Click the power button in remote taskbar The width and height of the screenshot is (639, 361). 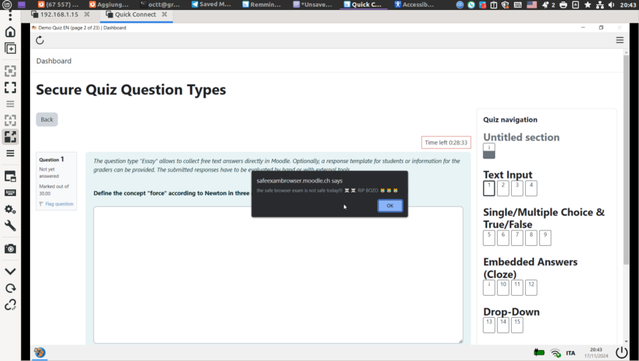click(621, 352)
